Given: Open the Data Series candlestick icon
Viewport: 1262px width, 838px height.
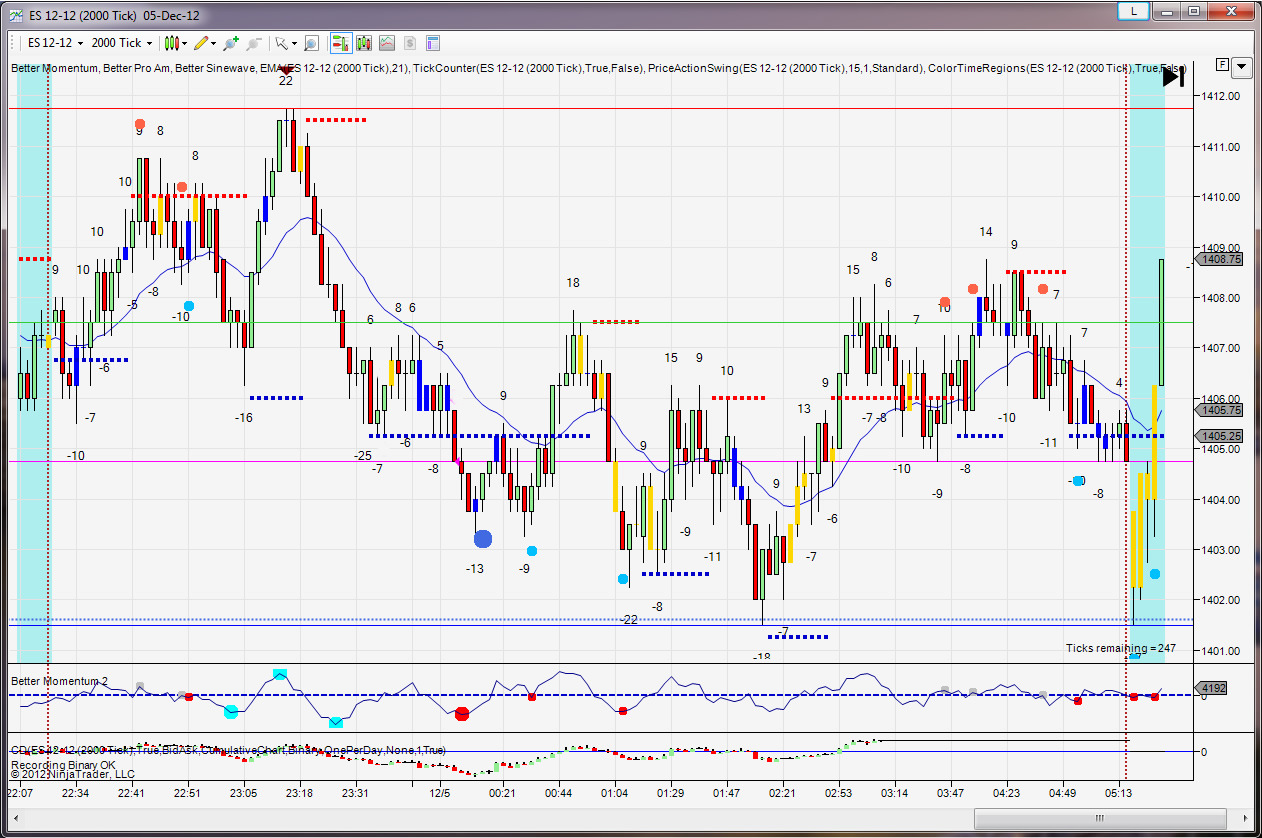Looking at the screenshot, I should 363,43.
